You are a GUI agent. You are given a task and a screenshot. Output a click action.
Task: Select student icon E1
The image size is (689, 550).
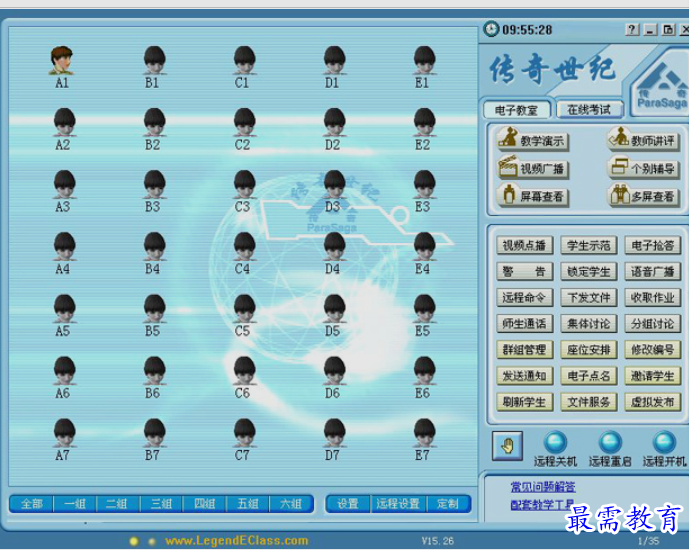coord(424,61)
